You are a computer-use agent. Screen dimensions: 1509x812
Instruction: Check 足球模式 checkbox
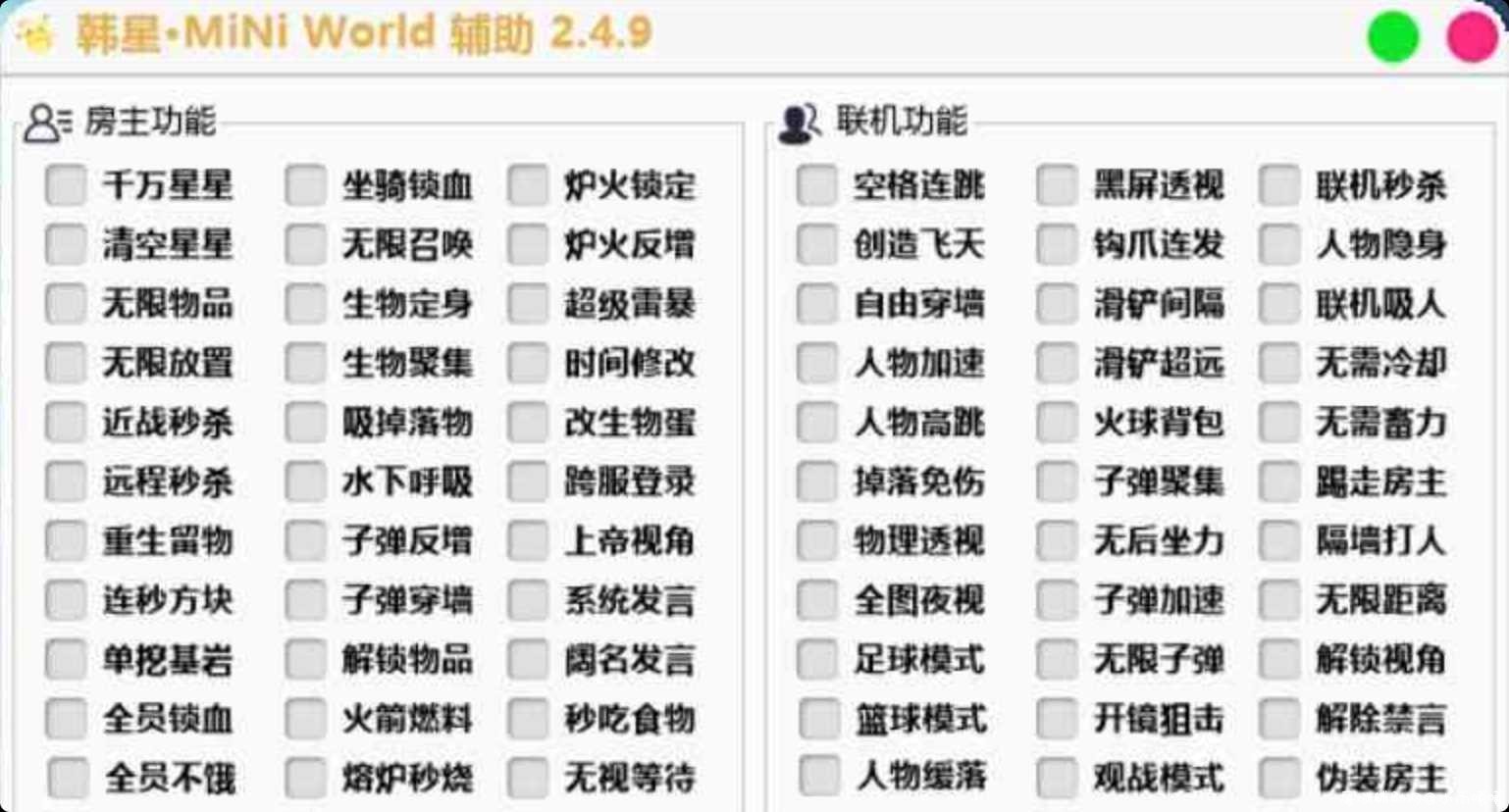[817, 660]
